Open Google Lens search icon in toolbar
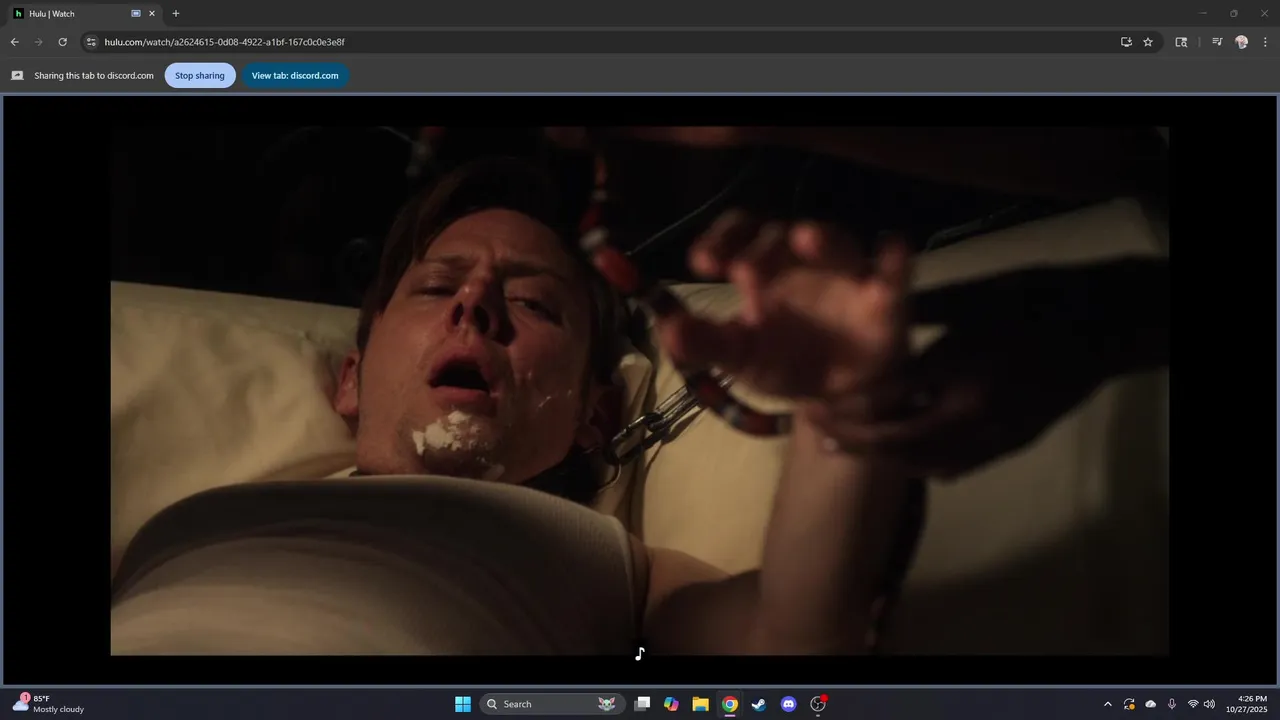 (x=1181, y=42)
